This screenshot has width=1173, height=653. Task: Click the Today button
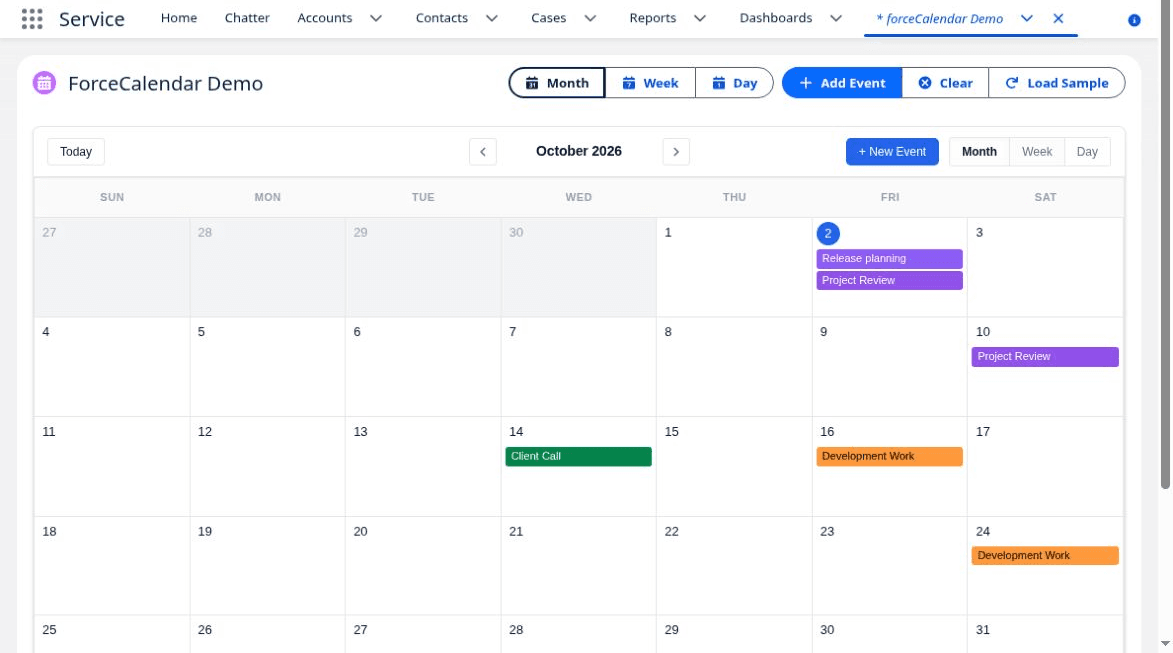(76, 152)
